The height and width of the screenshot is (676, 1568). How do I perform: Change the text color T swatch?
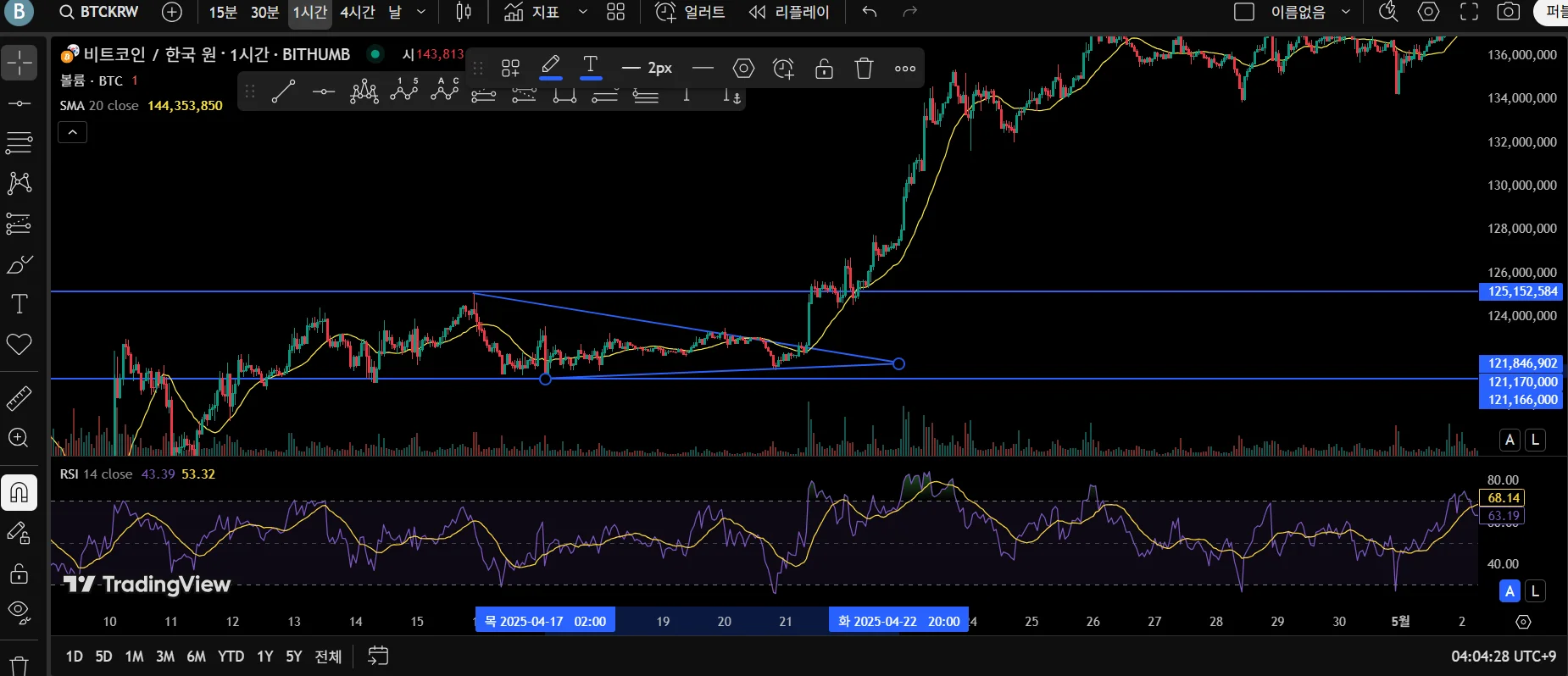pos(591,68)
